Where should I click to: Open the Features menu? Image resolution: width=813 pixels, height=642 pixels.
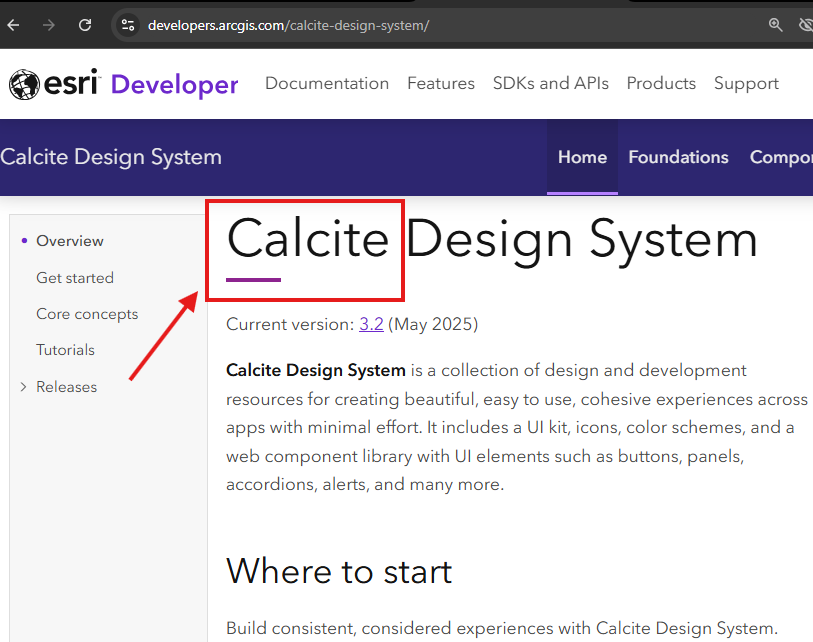pyautogui.click(x=441, y=83)
